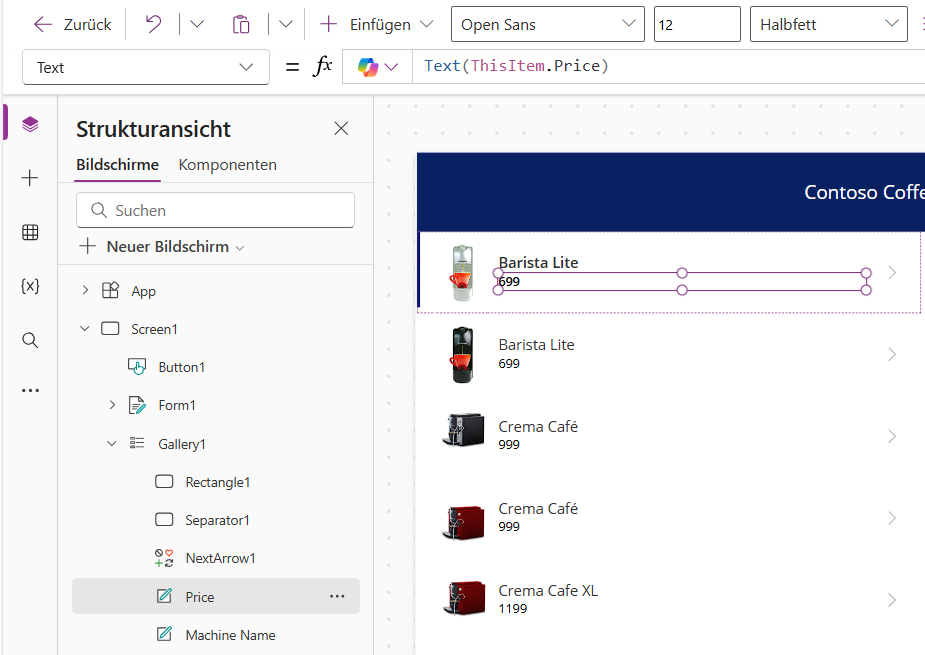This screenshot has width=925, height=655.
Task: Select Separator1 in the tree view
Action: click(217, 520)
